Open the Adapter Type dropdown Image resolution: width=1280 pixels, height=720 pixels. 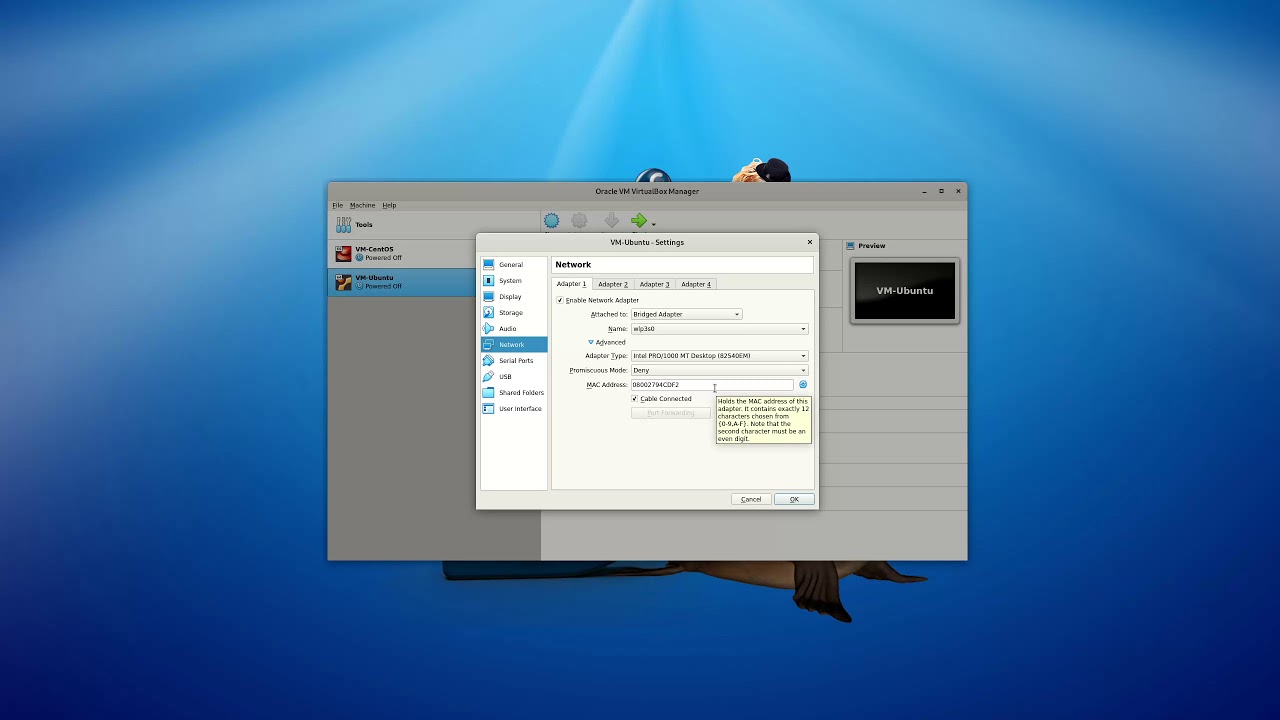tap(719, 356)
